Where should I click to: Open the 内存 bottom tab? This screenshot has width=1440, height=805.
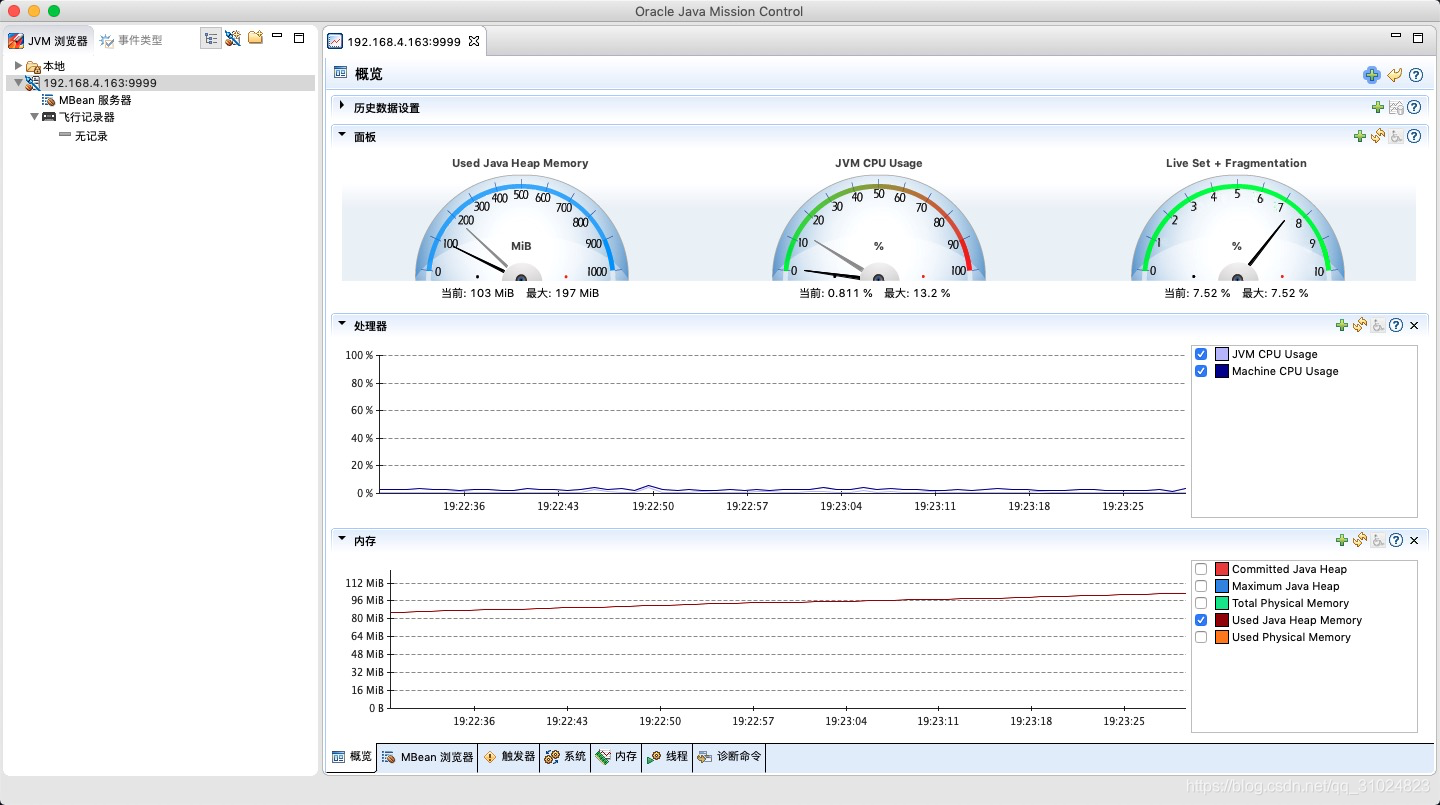[616, 757]
